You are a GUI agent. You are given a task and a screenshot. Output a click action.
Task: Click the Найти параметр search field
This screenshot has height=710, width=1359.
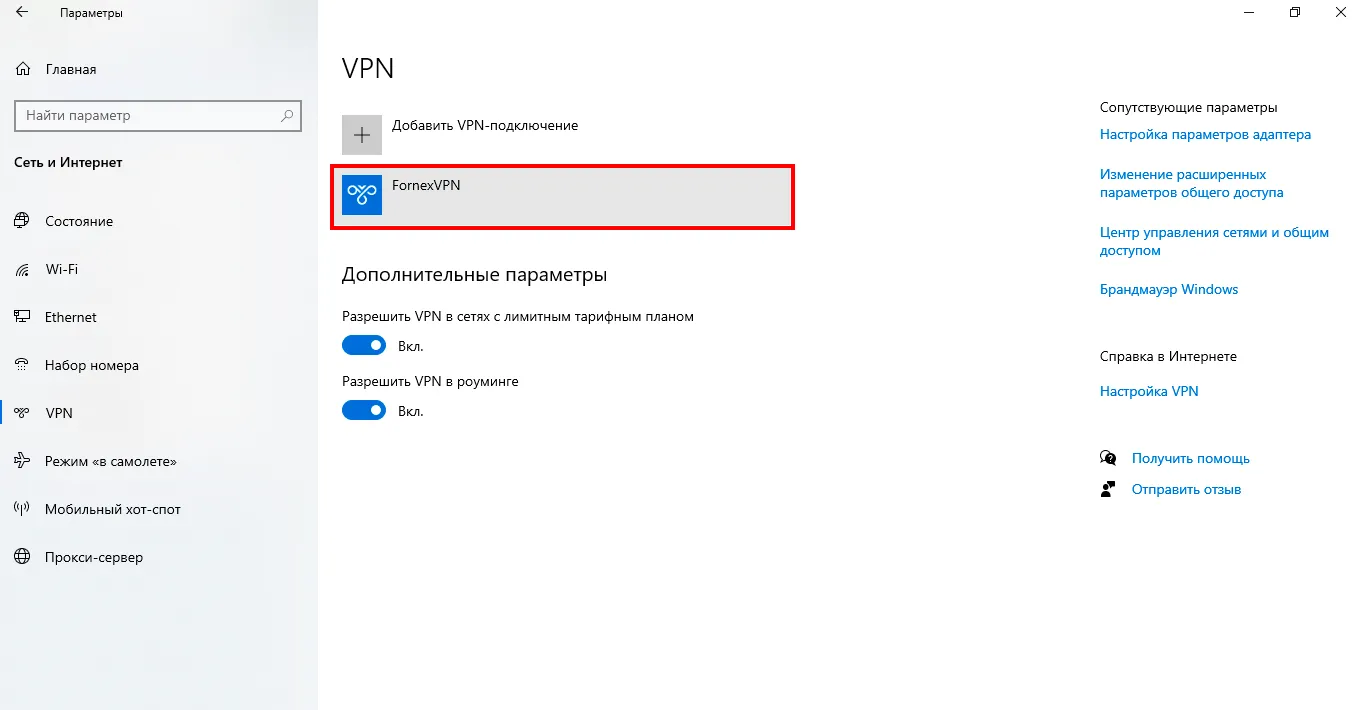pyautogui.click(x=158, y=116)
